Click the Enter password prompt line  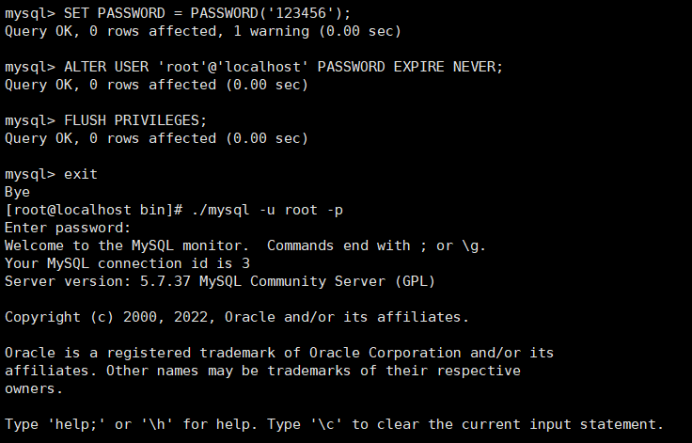click(x=67, y=227)
